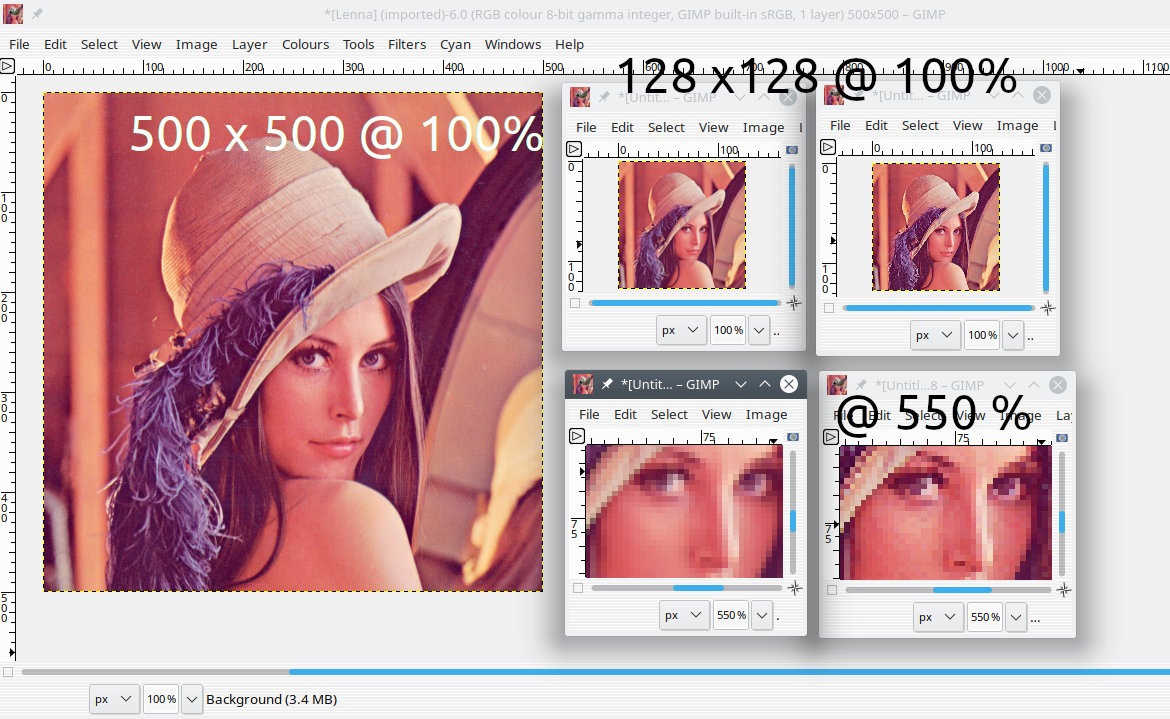Open px unit dropdown in active 550% window
The width and height of the screenshot is (1170, 719).
coord(683,615)
